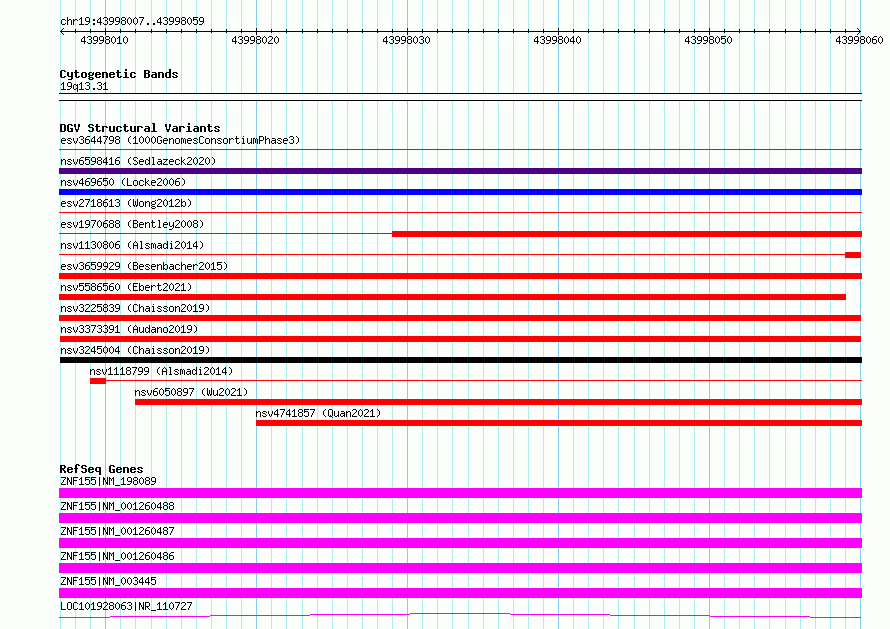Open variant esv3644798 (1000GenomesConsortiumPhase3)
The height and width of the screenshot is (629, 890).
(180, 140)
